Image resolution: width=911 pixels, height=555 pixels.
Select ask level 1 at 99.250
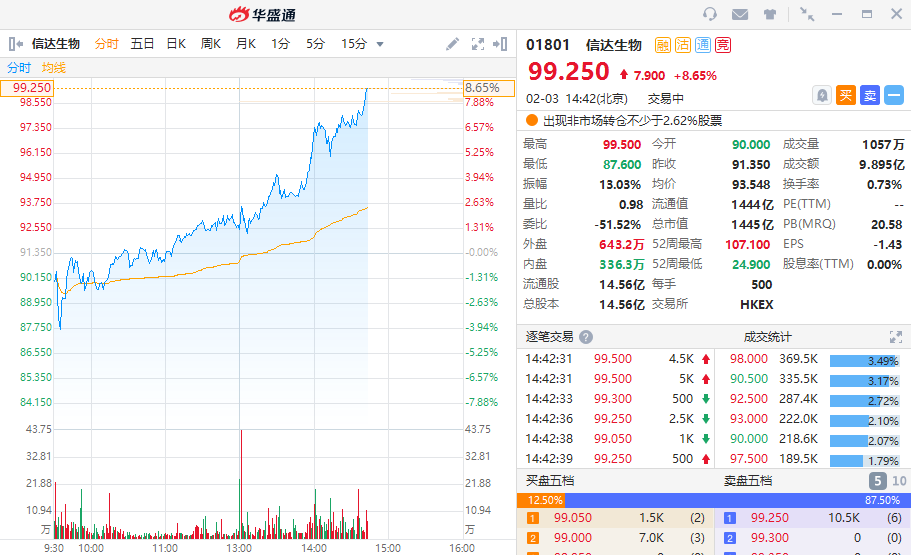[813, 518]
